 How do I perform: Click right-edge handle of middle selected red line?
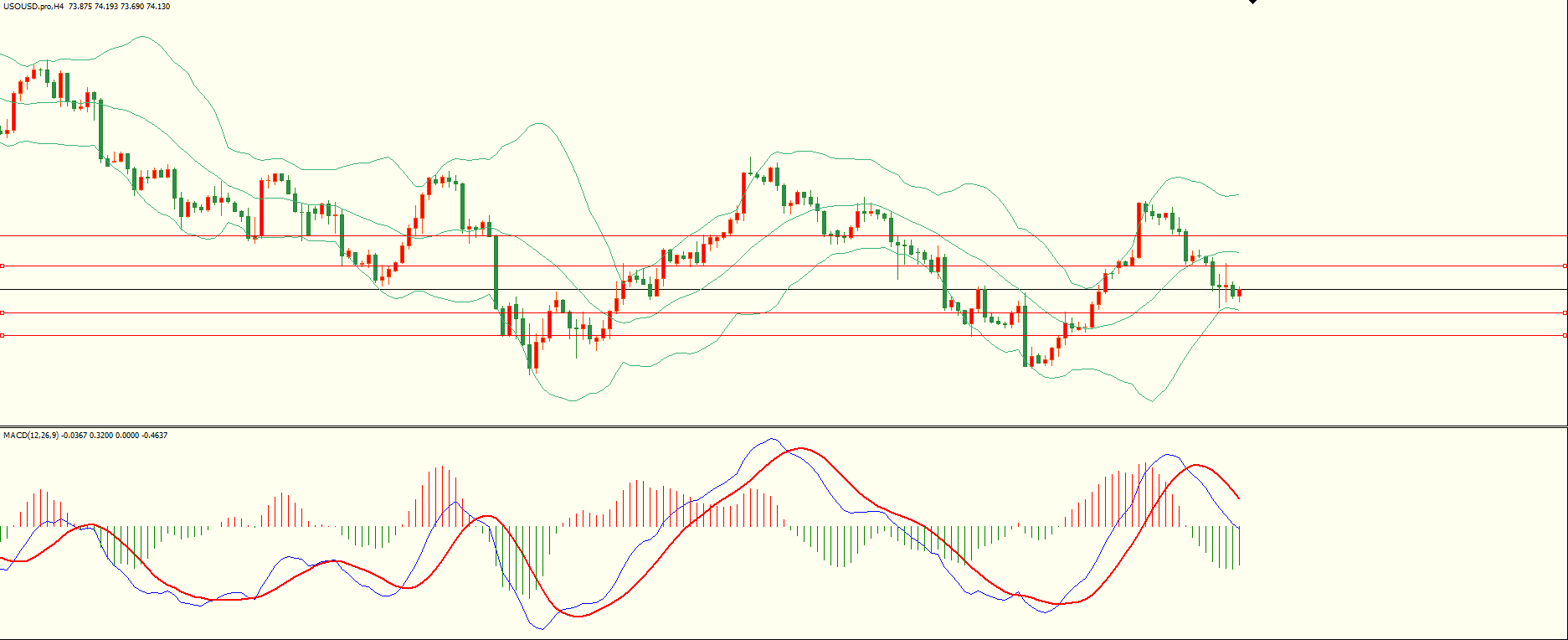(1565, 312)
